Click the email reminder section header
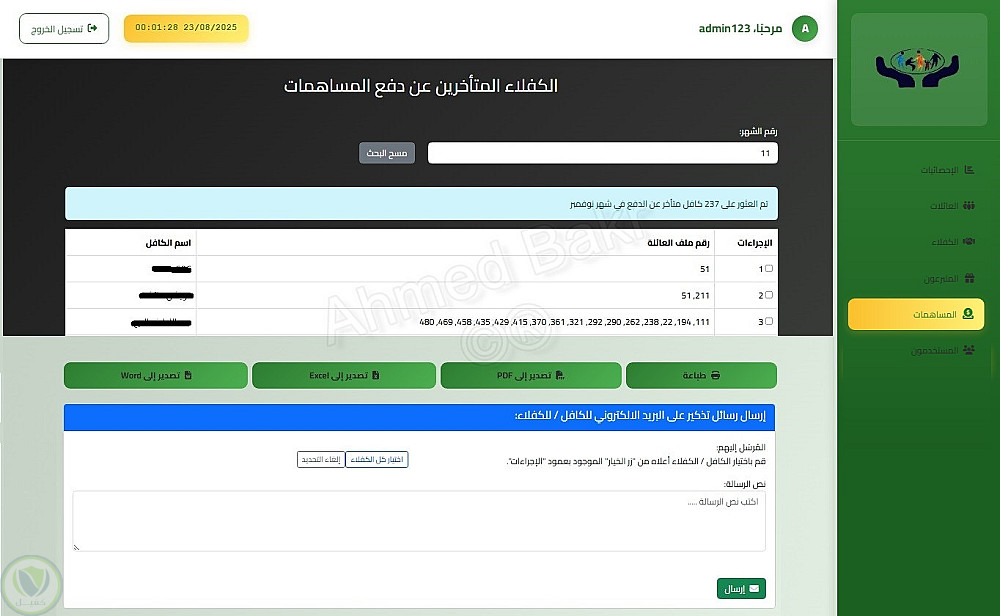Viewport: 1000px width, 616px height. 419,416
